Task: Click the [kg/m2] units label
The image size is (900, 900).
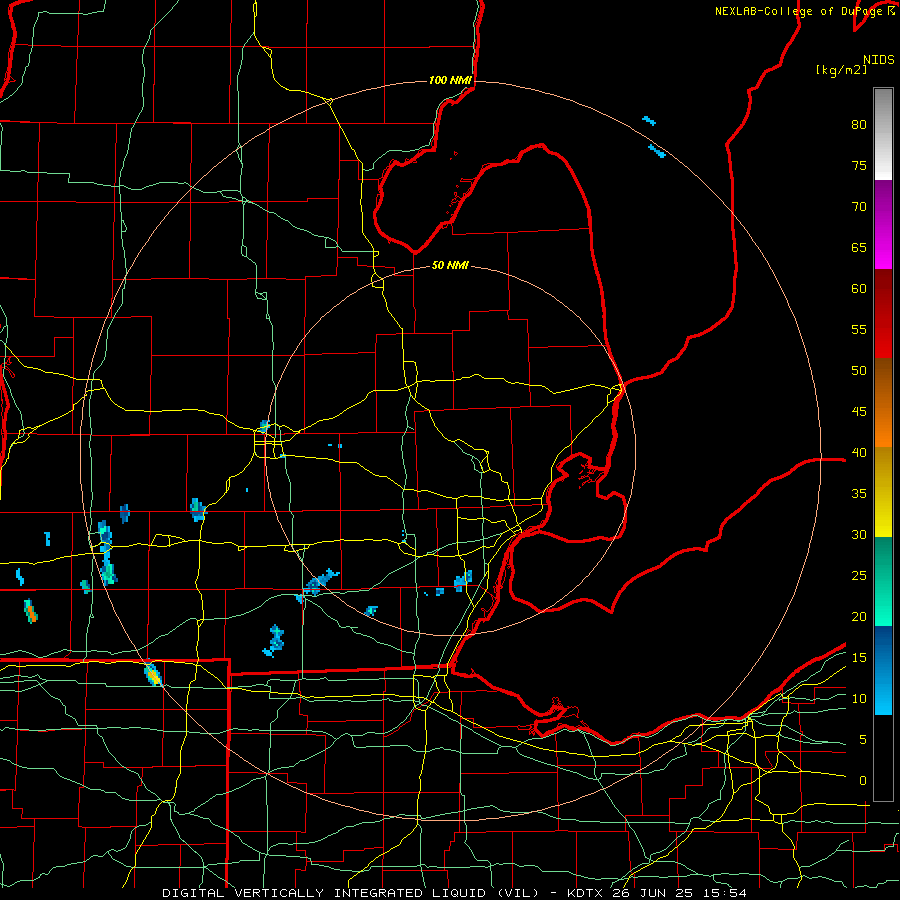Action: [x=841, y=71]
